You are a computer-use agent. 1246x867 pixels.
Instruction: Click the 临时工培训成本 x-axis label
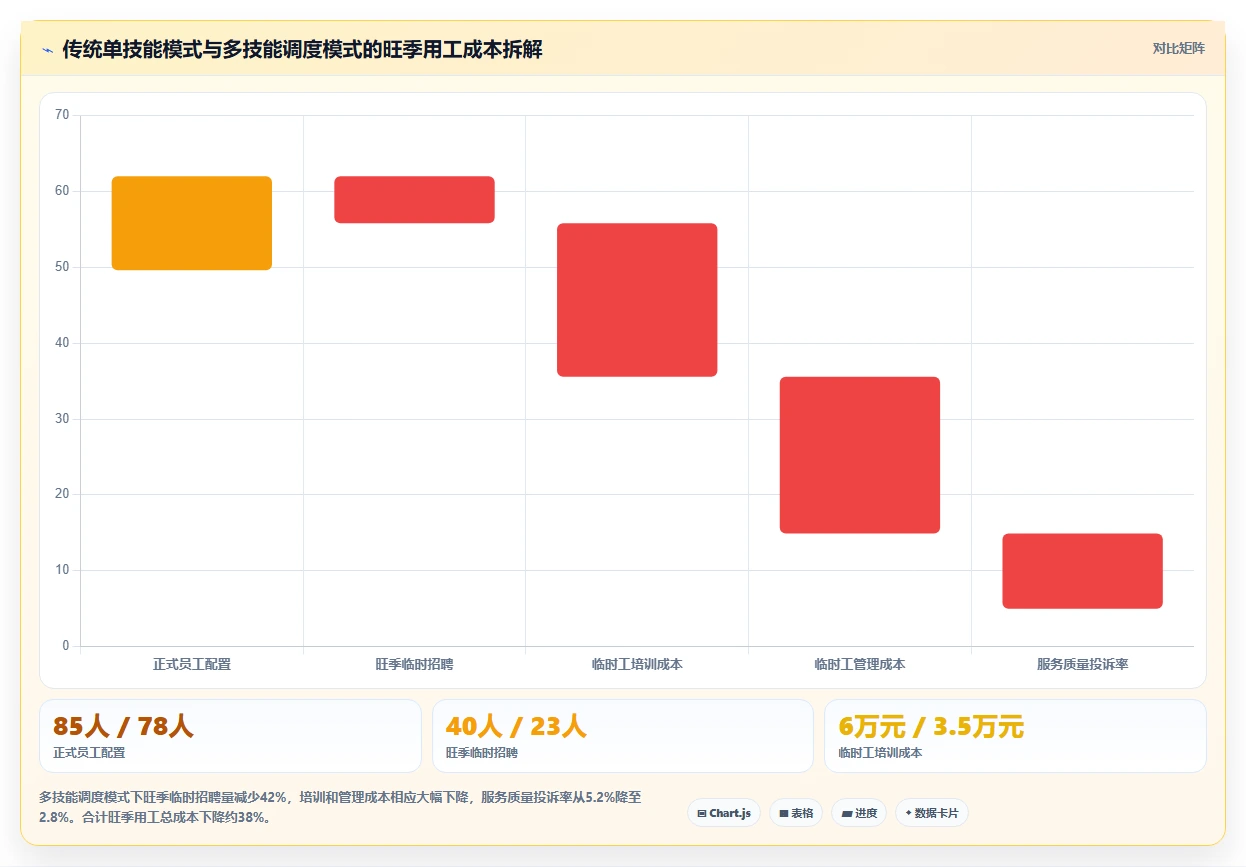pos(637,664)
